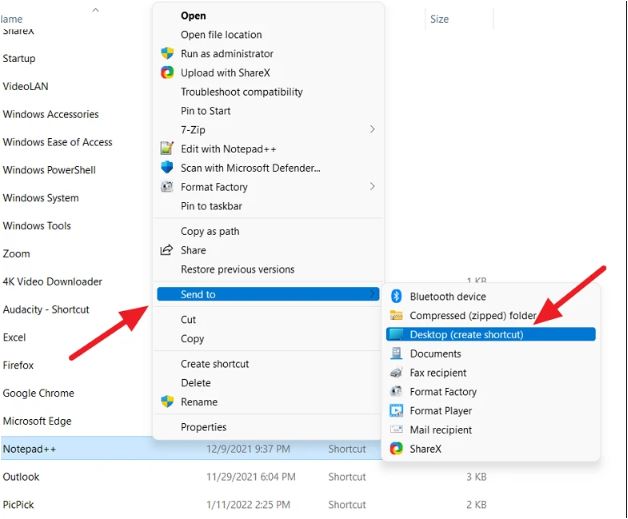Expand the Format Factory submenu arrow
The image size is (628, 519).
[372, 187]
